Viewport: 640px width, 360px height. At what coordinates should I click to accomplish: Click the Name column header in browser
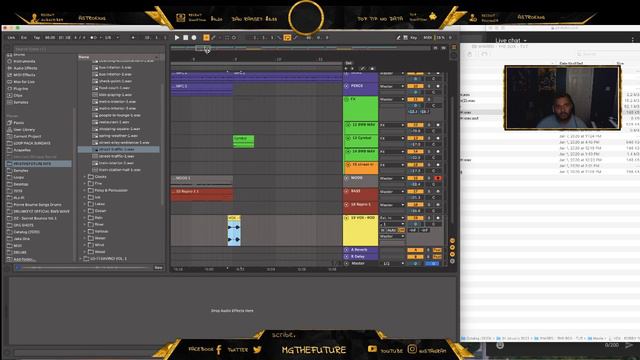118,57
